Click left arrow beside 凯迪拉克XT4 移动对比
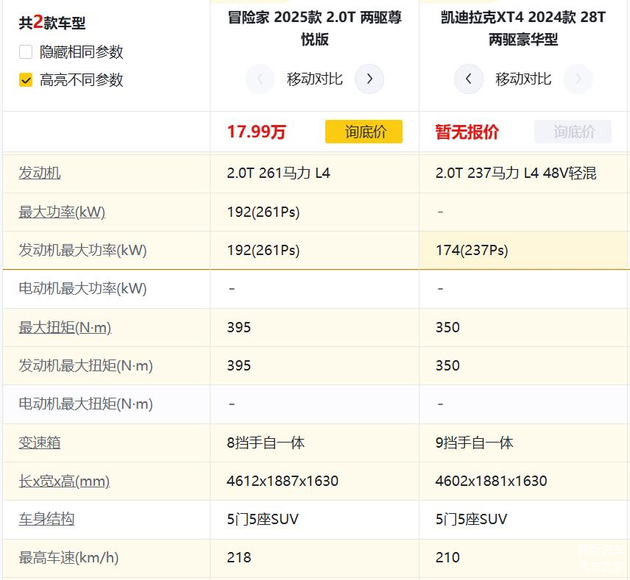This screenshot has height=580, width=630. point(468,79)
